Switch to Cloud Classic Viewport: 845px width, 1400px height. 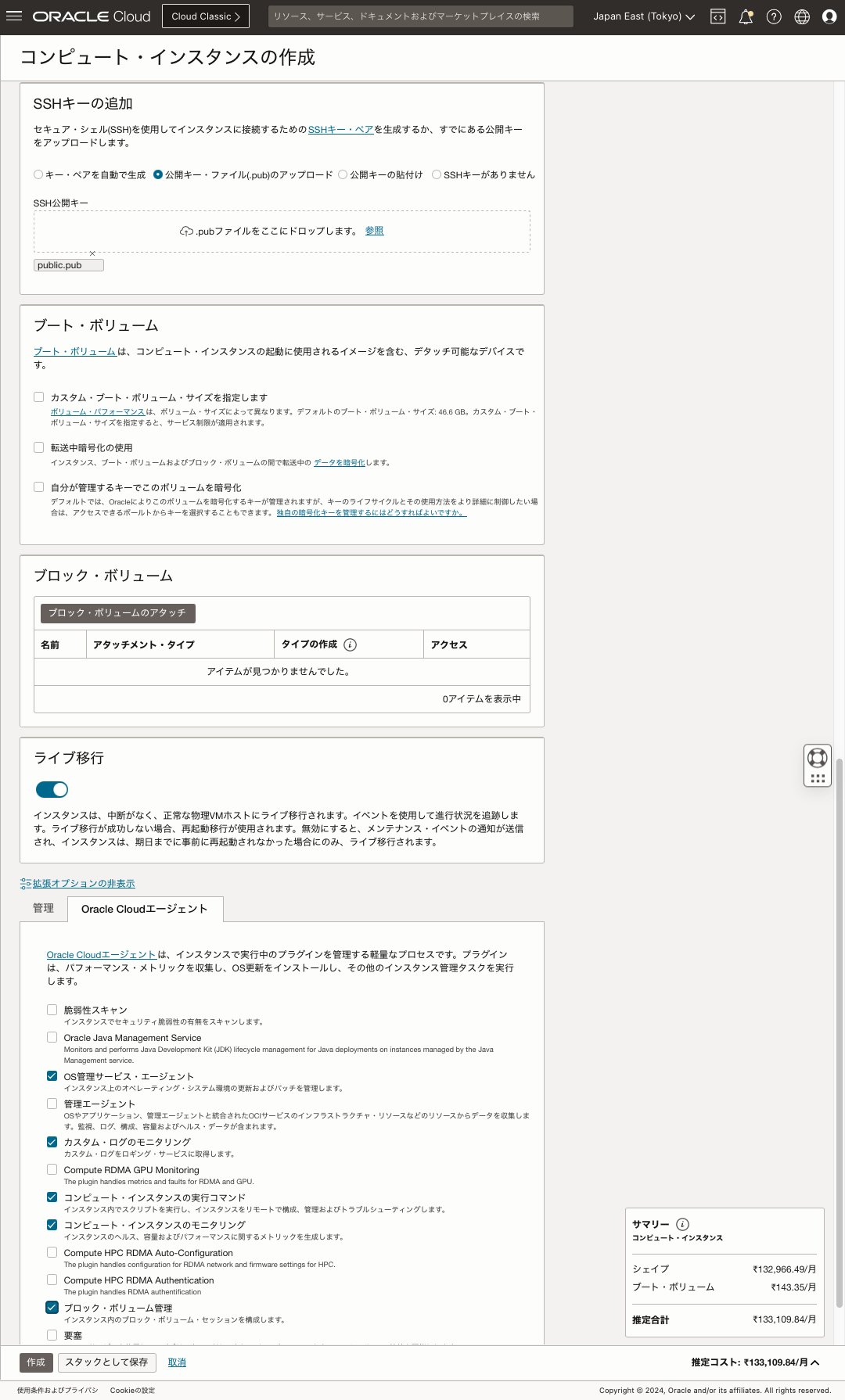coord(206,16)
